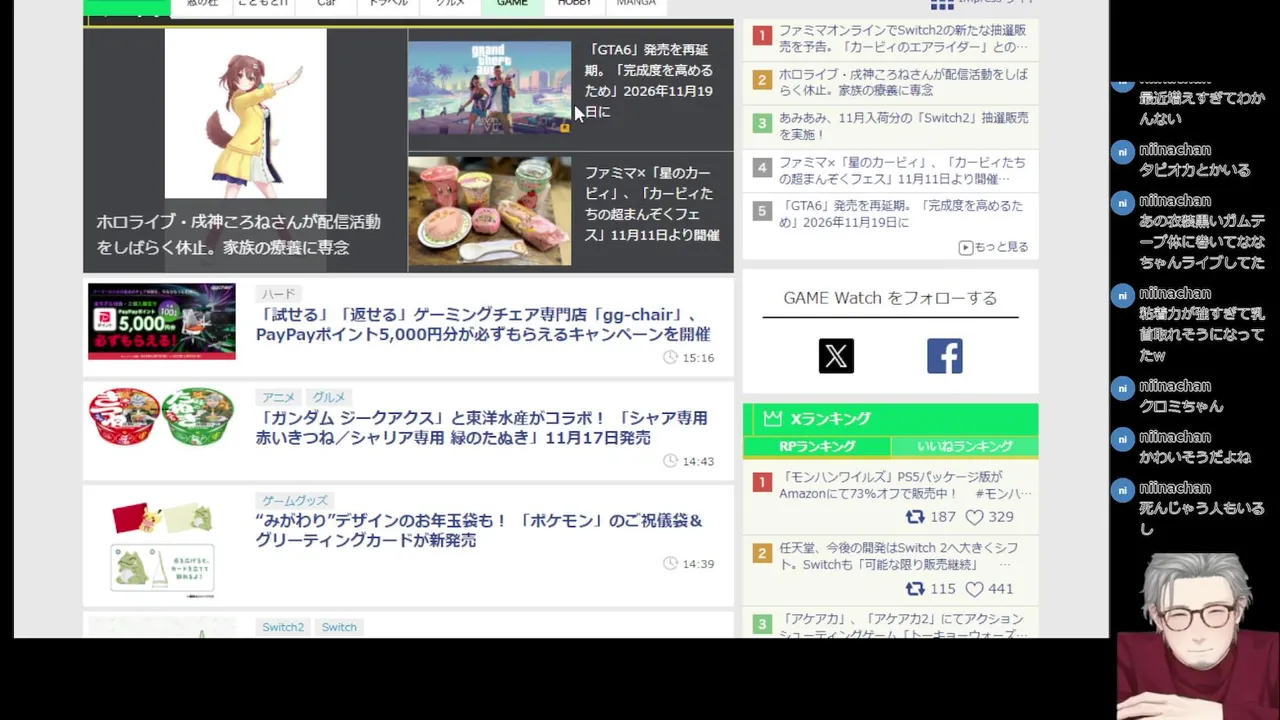Open the もっと見る link under the ranking
Image resolution: width=1280 pixels, height=720 pixels.
click(x=993, y=247)
